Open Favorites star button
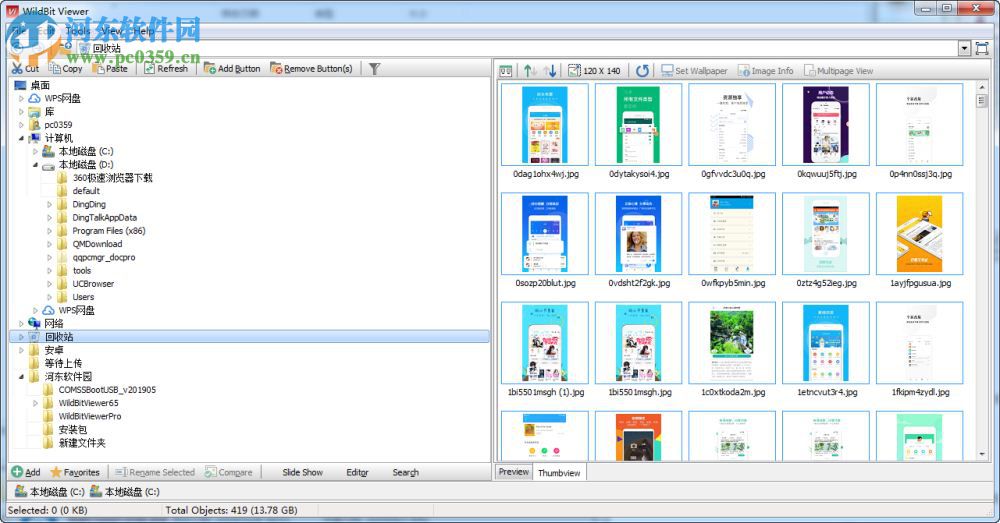The image size is (1000, 523). (75, 472)
